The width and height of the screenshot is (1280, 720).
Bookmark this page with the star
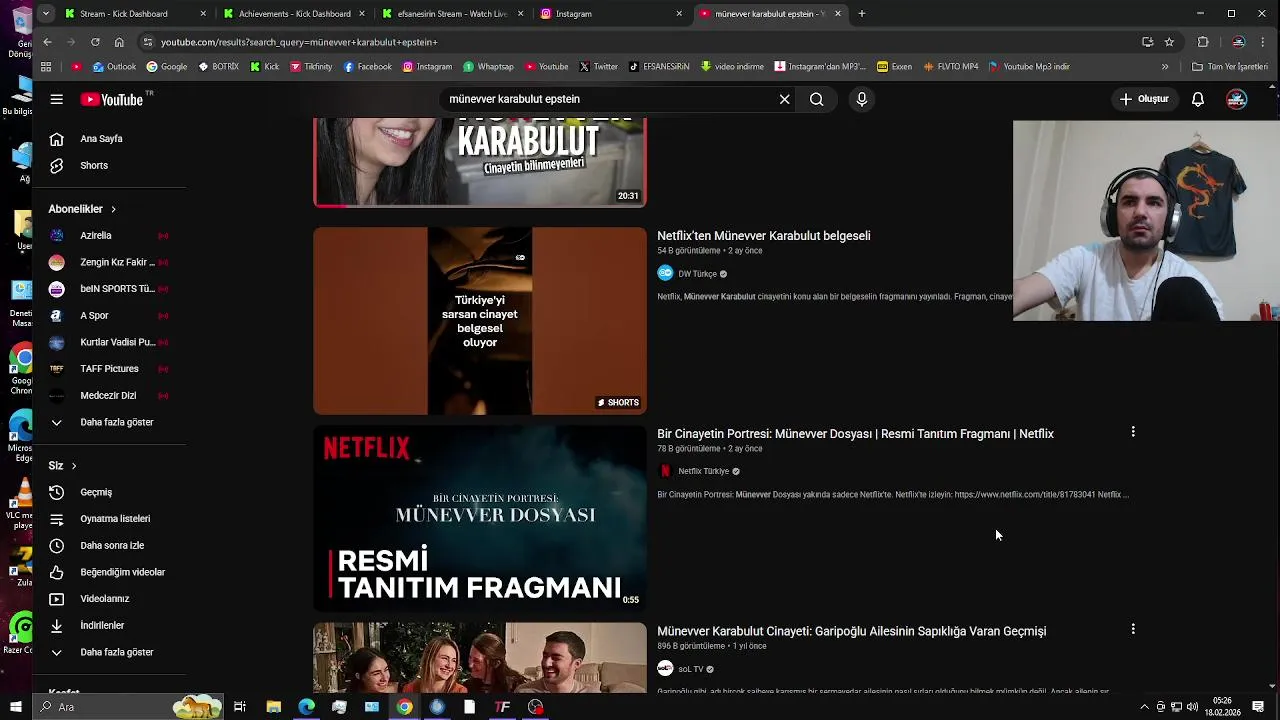1169,42
